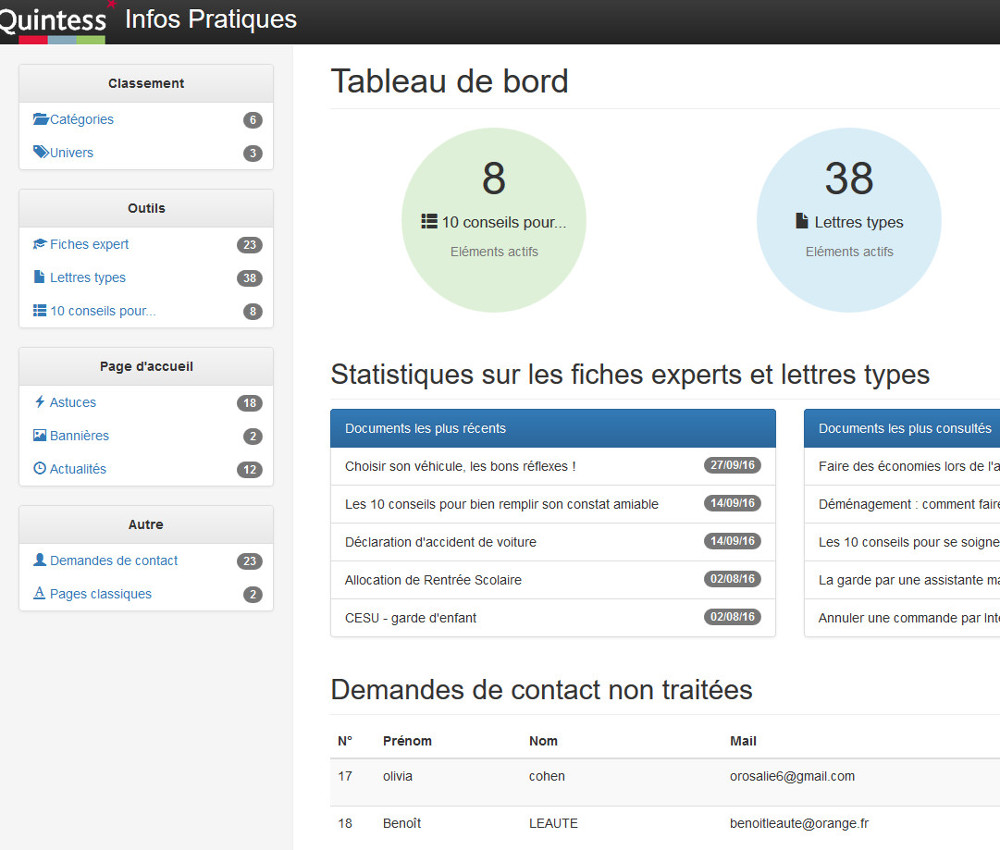Select the contact request row for olivia cohen
The height and width of the screenshot is (850, 1000).
click(600, 777)
